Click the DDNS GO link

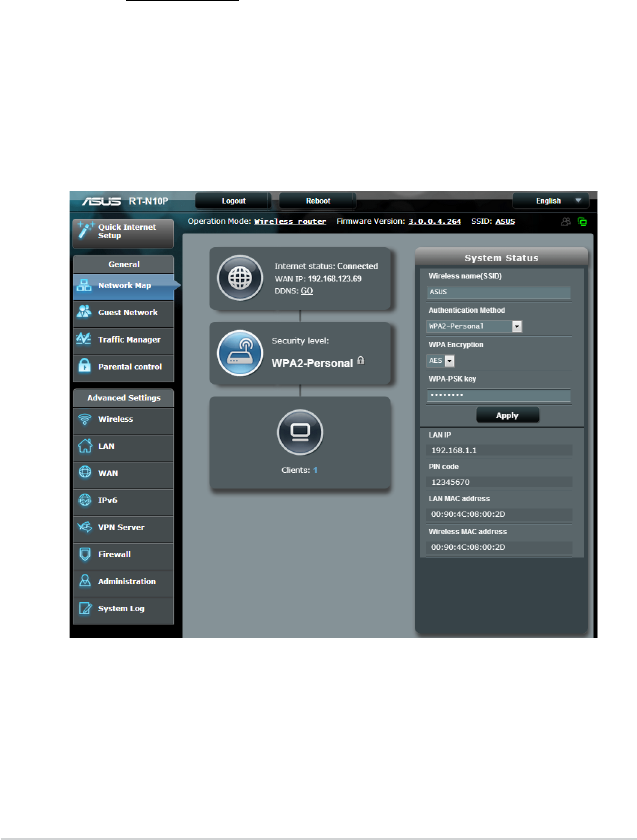(306, 291)
